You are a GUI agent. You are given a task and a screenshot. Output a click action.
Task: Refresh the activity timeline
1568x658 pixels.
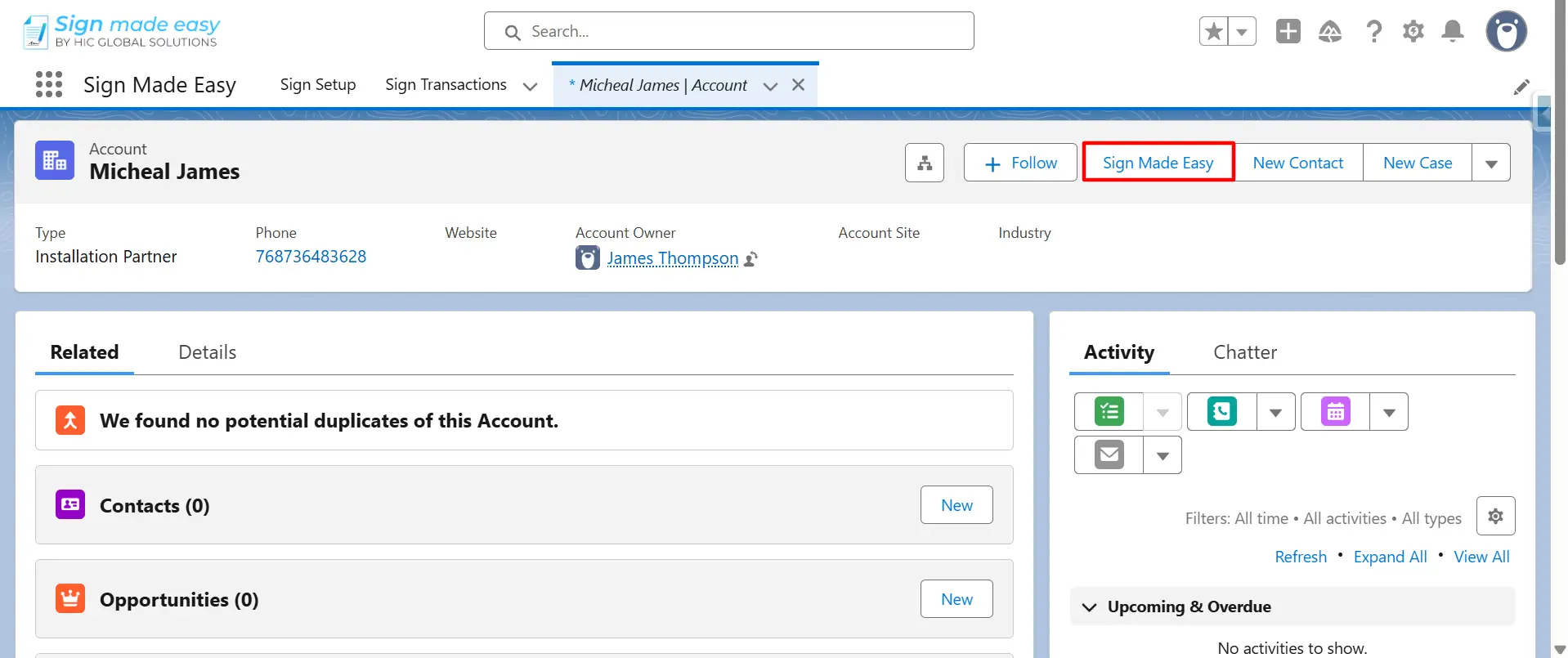(1301, 557)
